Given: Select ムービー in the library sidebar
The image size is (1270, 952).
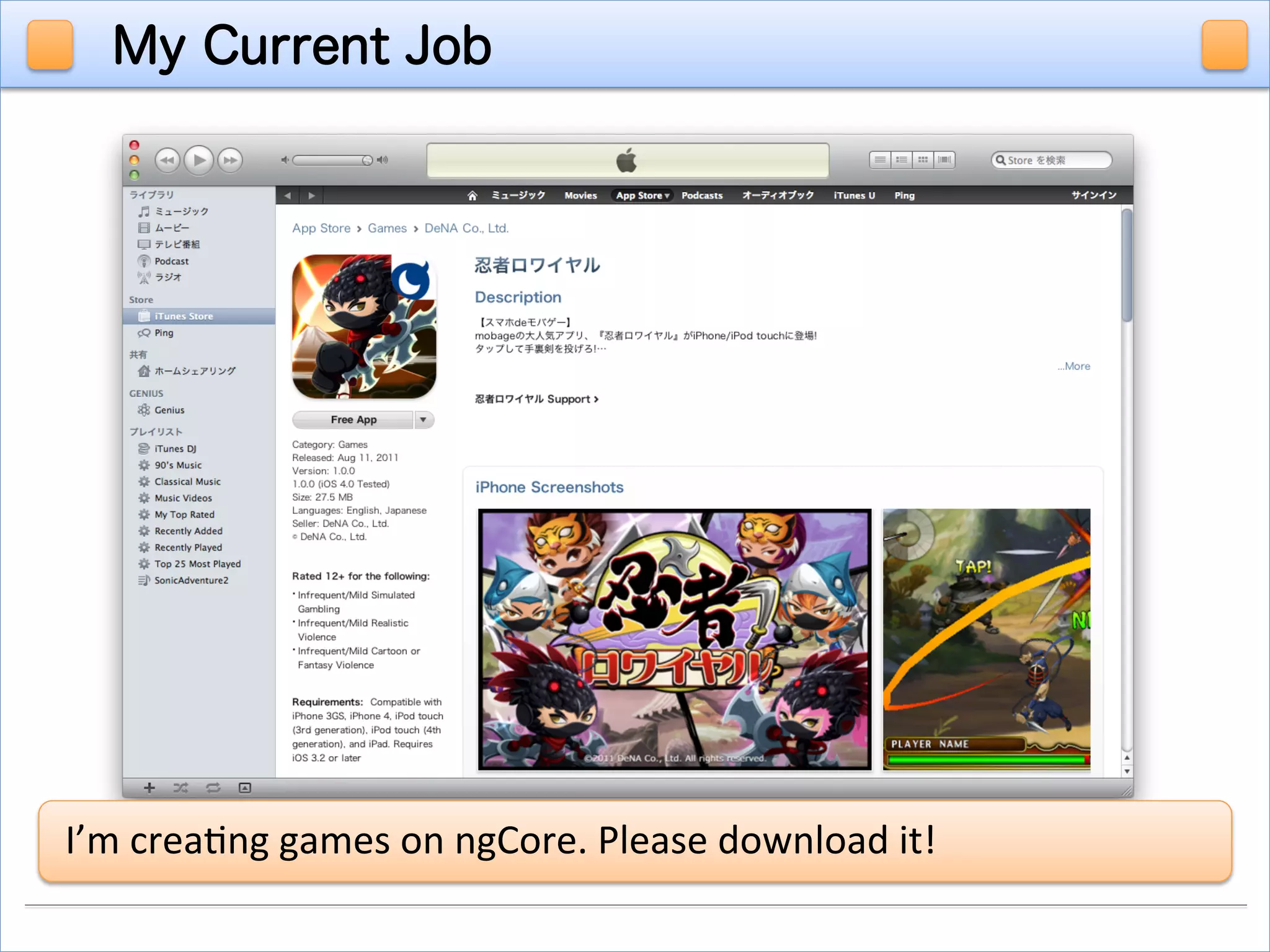Looking at the screenshot, I should [198, 228].
